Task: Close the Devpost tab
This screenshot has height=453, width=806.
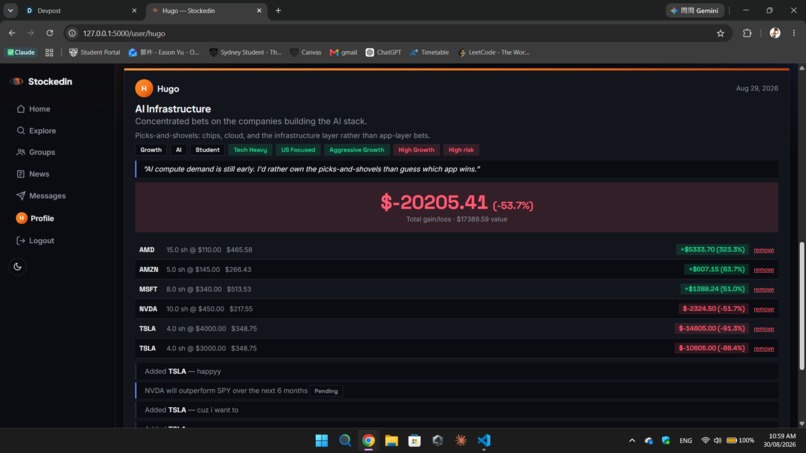Action: 134,10
